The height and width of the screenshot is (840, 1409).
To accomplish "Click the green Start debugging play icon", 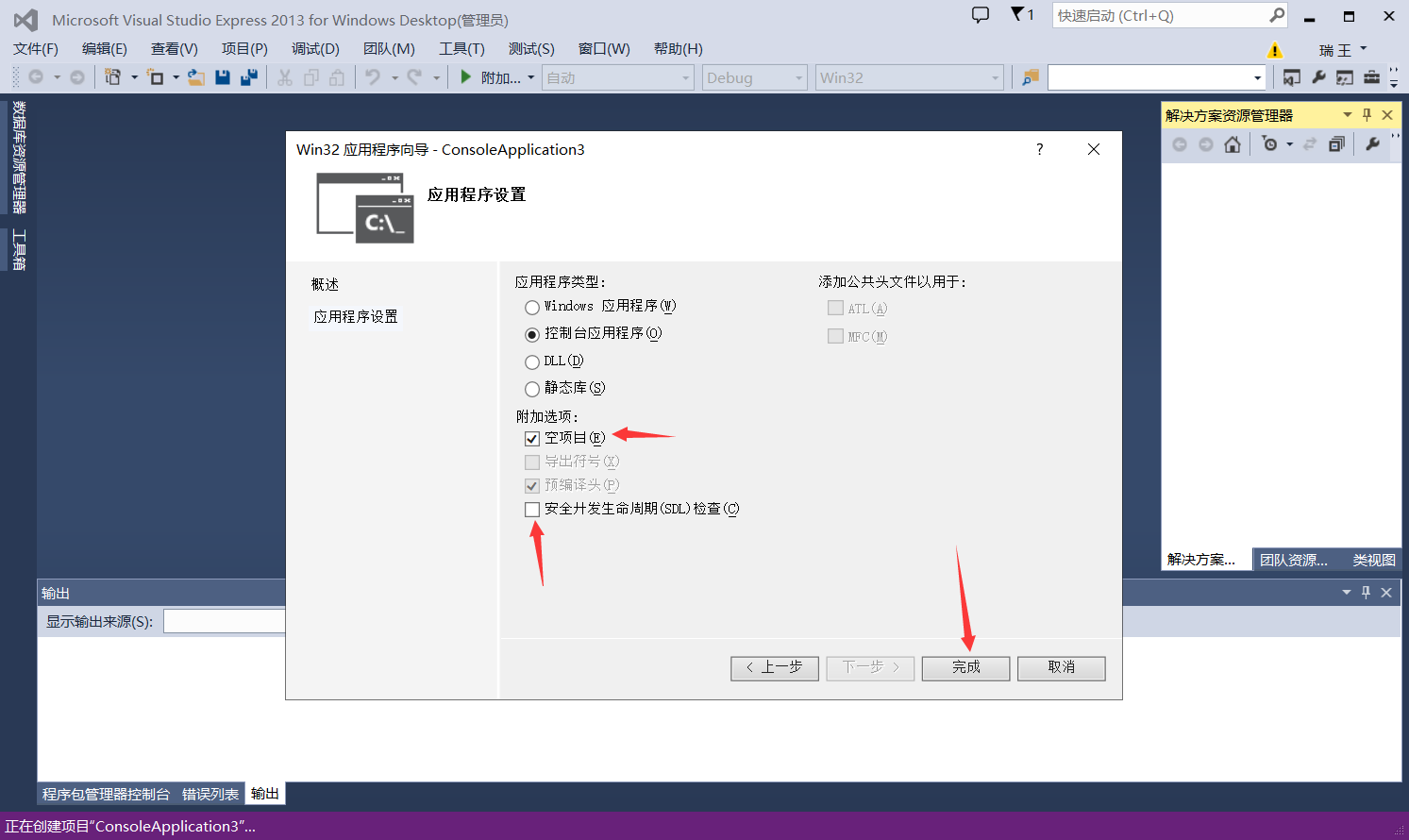I will pyautogui.click(x=465, y=77).
